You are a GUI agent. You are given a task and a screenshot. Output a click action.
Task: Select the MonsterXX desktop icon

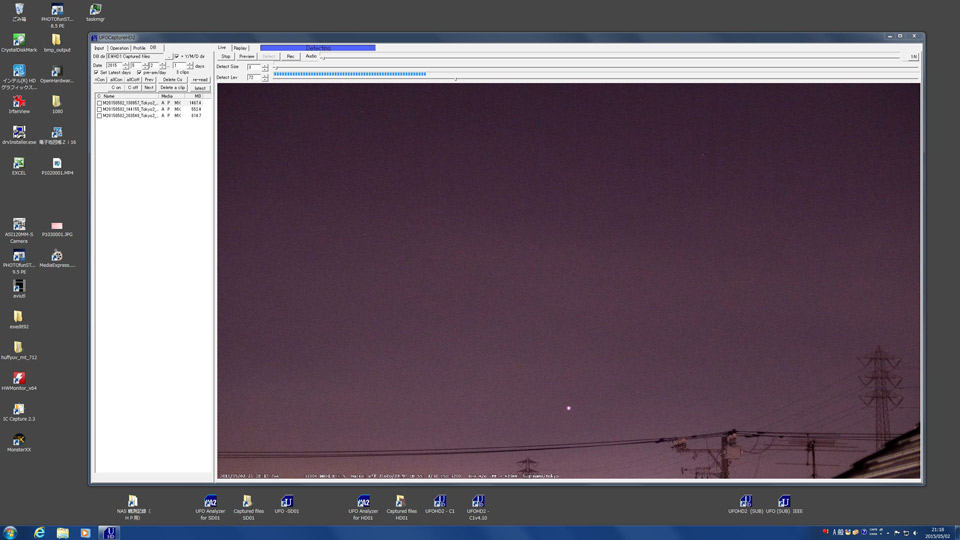coord(19,443)
